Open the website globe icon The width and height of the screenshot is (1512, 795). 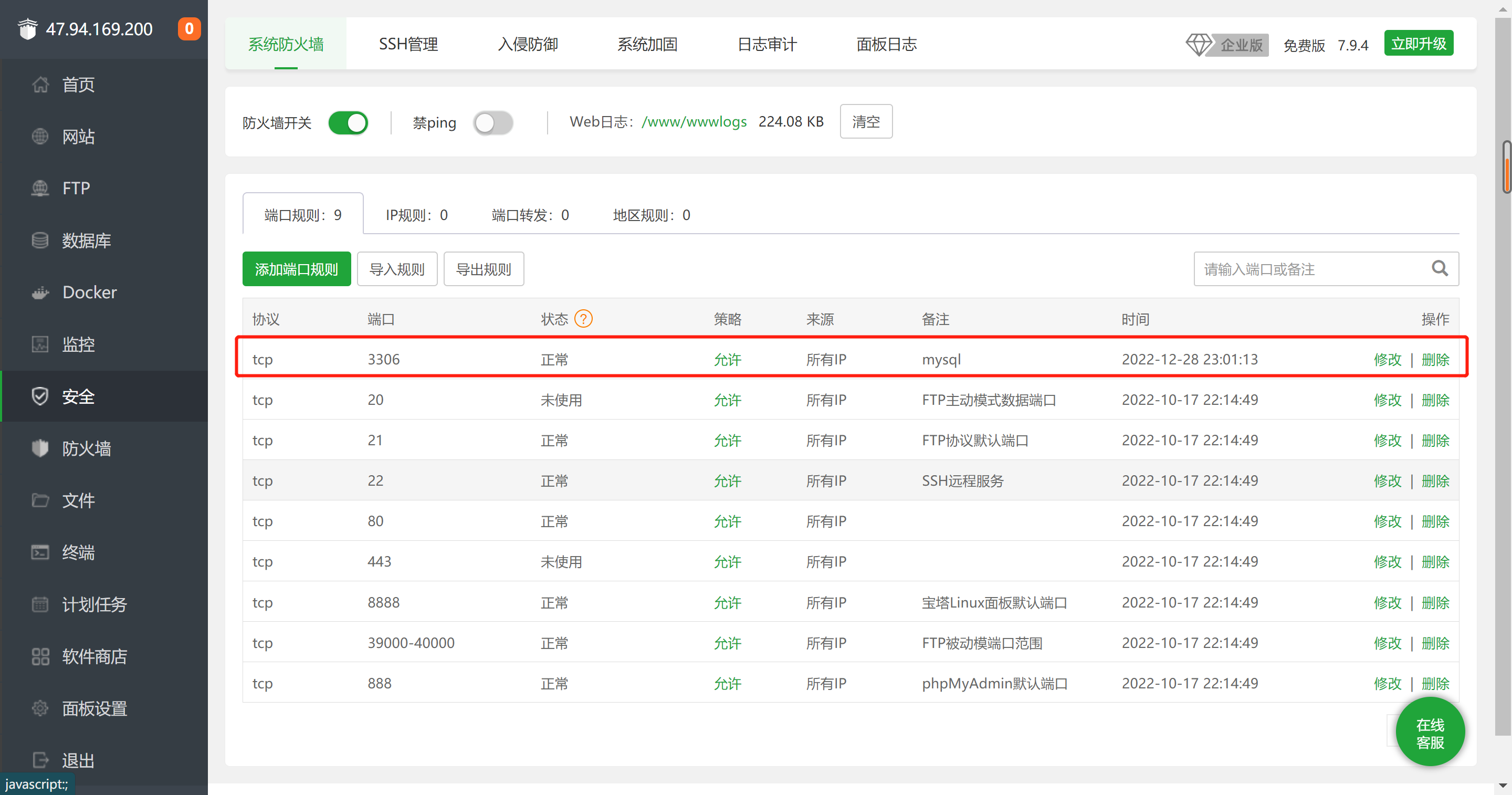40,136
